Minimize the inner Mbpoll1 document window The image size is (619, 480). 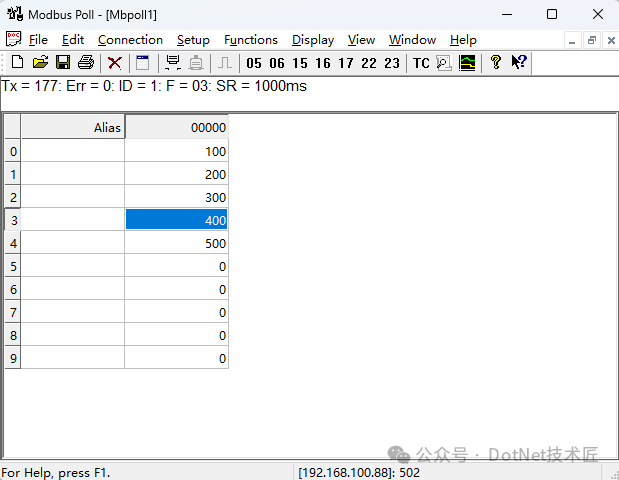pyautogui.click(x=572, y=40)
